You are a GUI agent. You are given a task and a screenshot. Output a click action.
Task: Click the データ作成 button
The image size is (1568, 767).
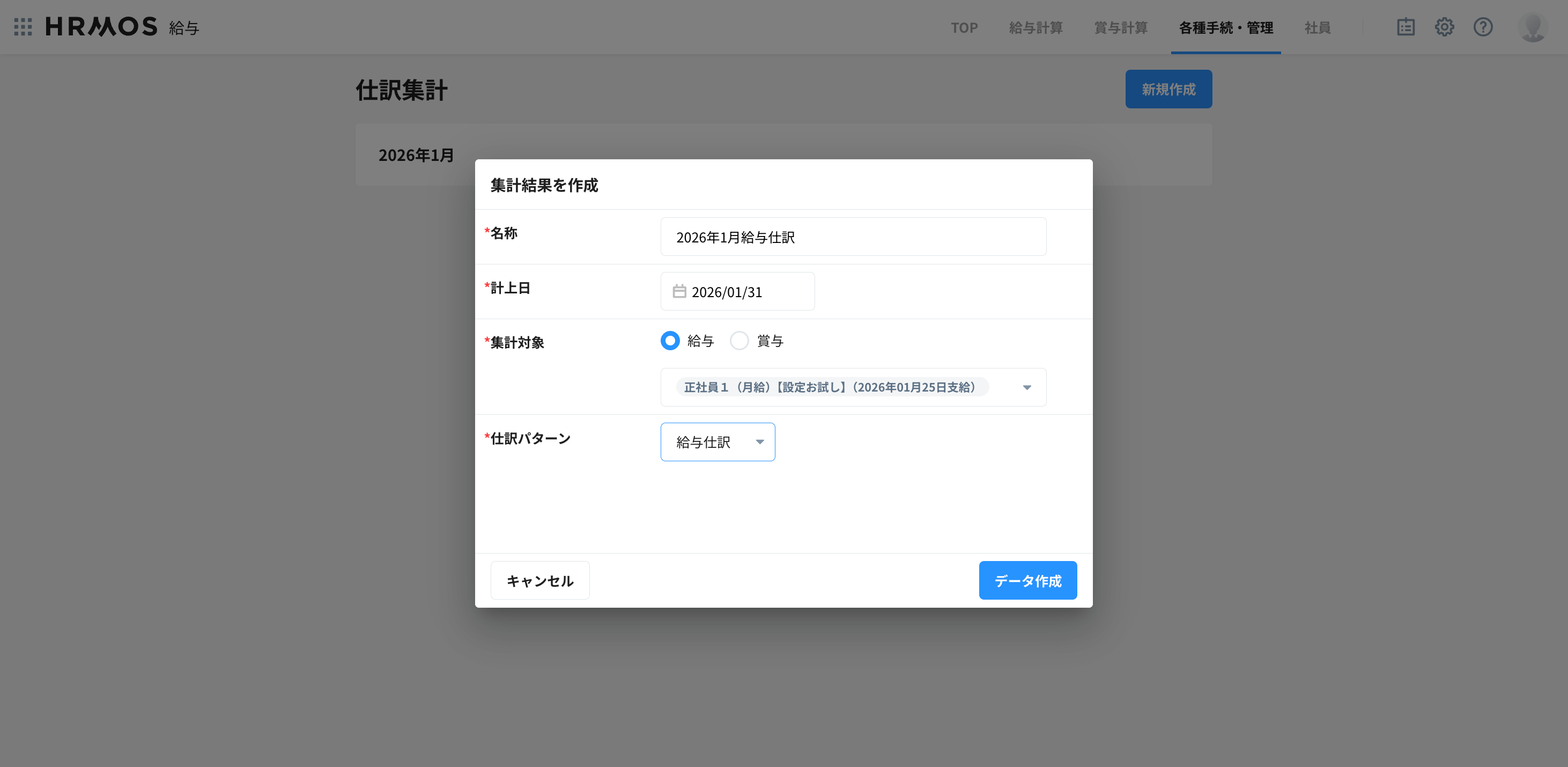coord(1027,580)
